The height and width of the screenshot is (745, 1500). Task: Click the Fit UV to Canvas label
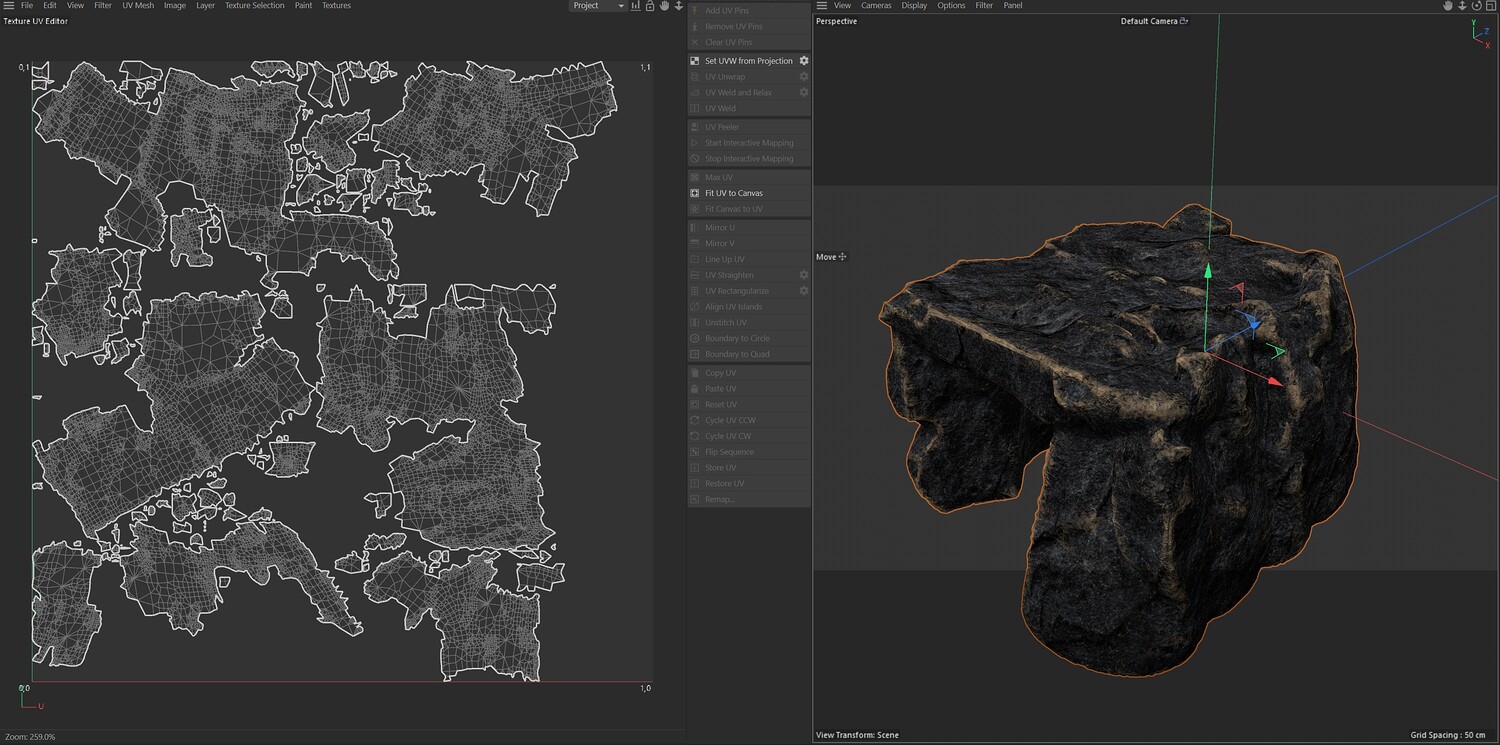pos(733,193)
